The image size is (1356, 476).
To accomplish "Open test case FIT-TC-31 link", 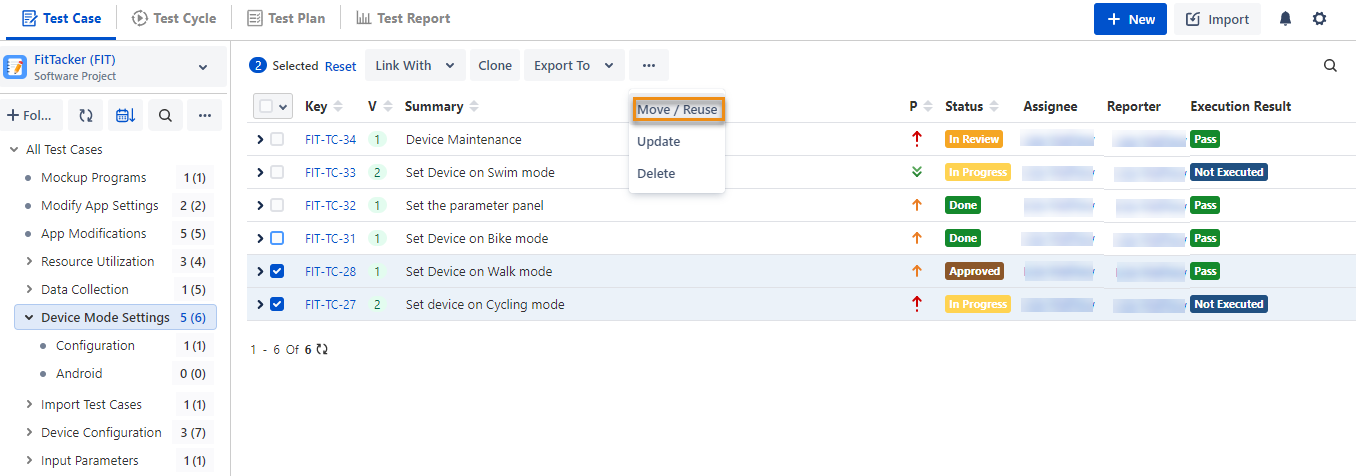I will [x=330, y=238].
